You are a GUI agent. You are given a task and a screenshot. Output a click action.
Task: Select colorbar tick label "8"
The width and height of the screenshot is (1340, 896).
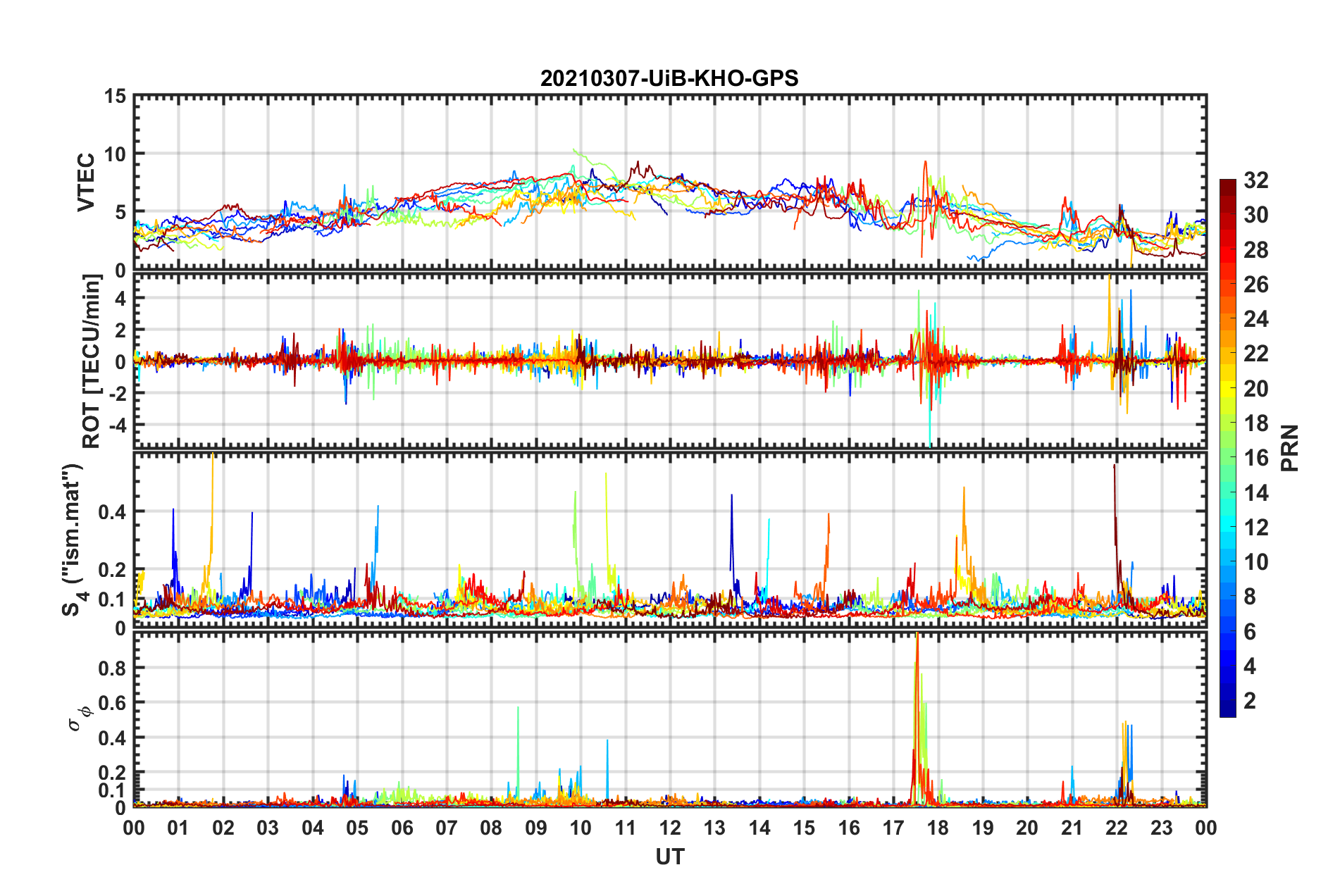coord(1250,597)
